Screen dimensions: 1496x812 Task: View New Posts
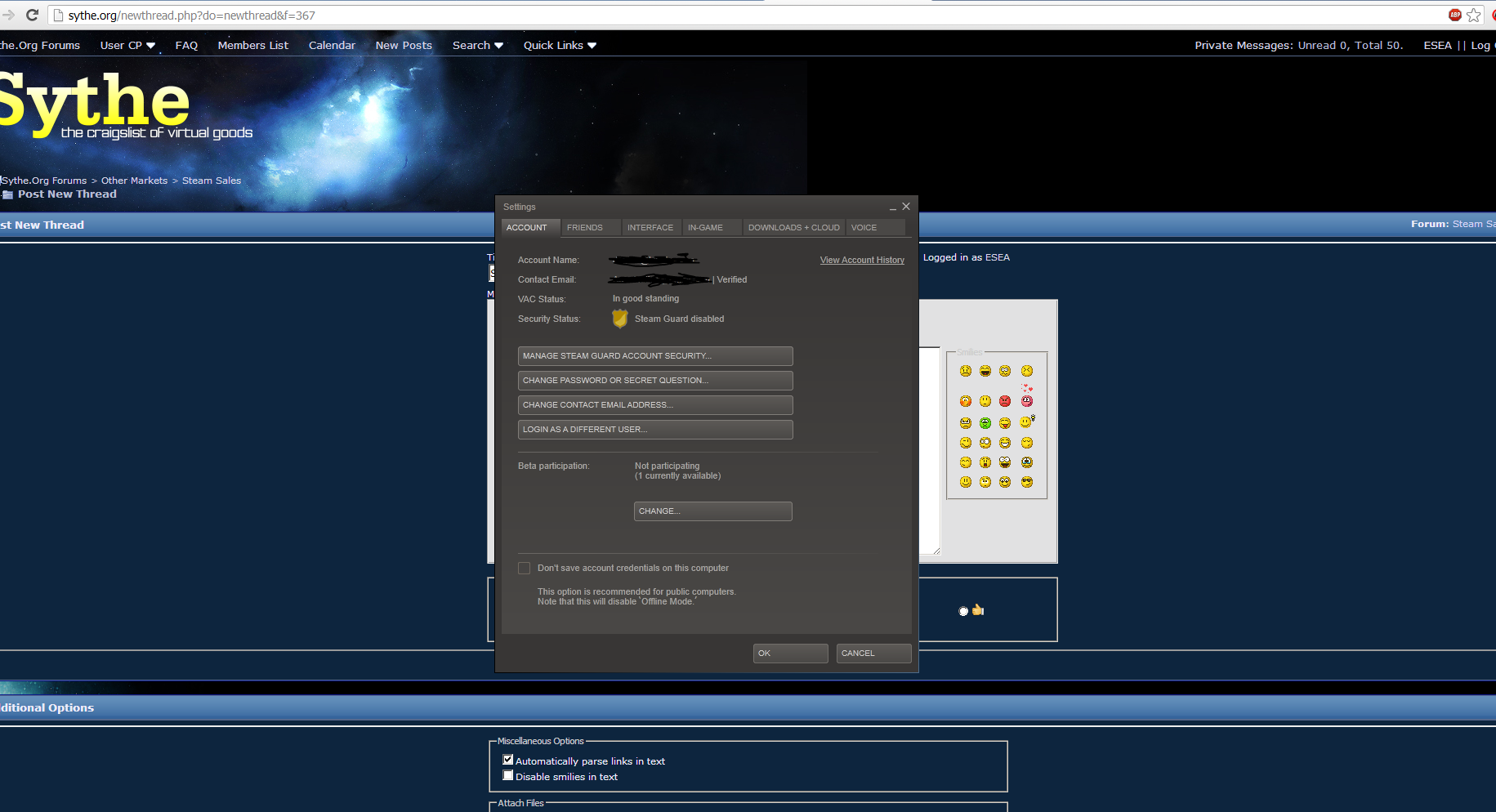point(404,45)
